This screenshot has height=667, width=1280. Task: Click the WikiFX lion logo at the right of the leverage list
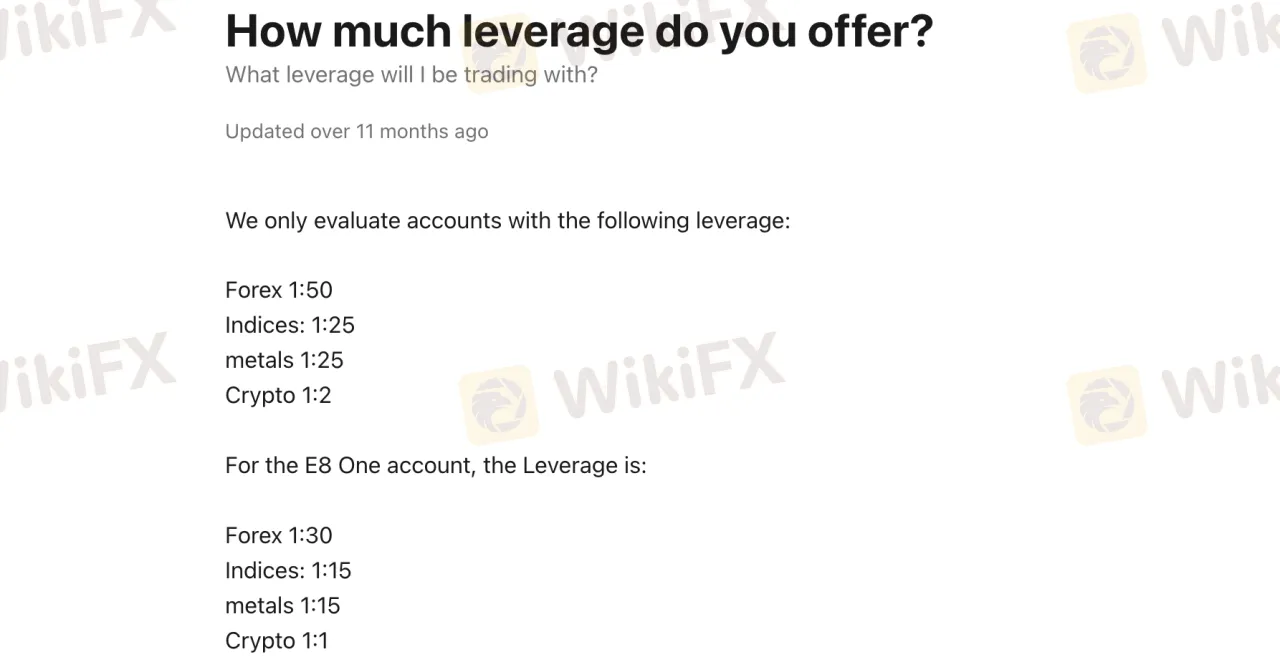1106,405
